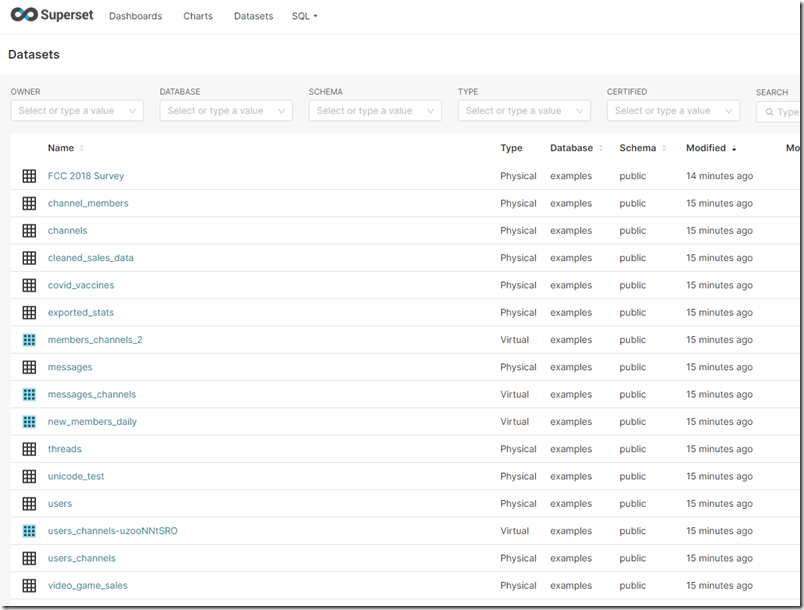804x610 pixels.
Task: Switch to the Dashboards section
Action: (x=135, y=16)
